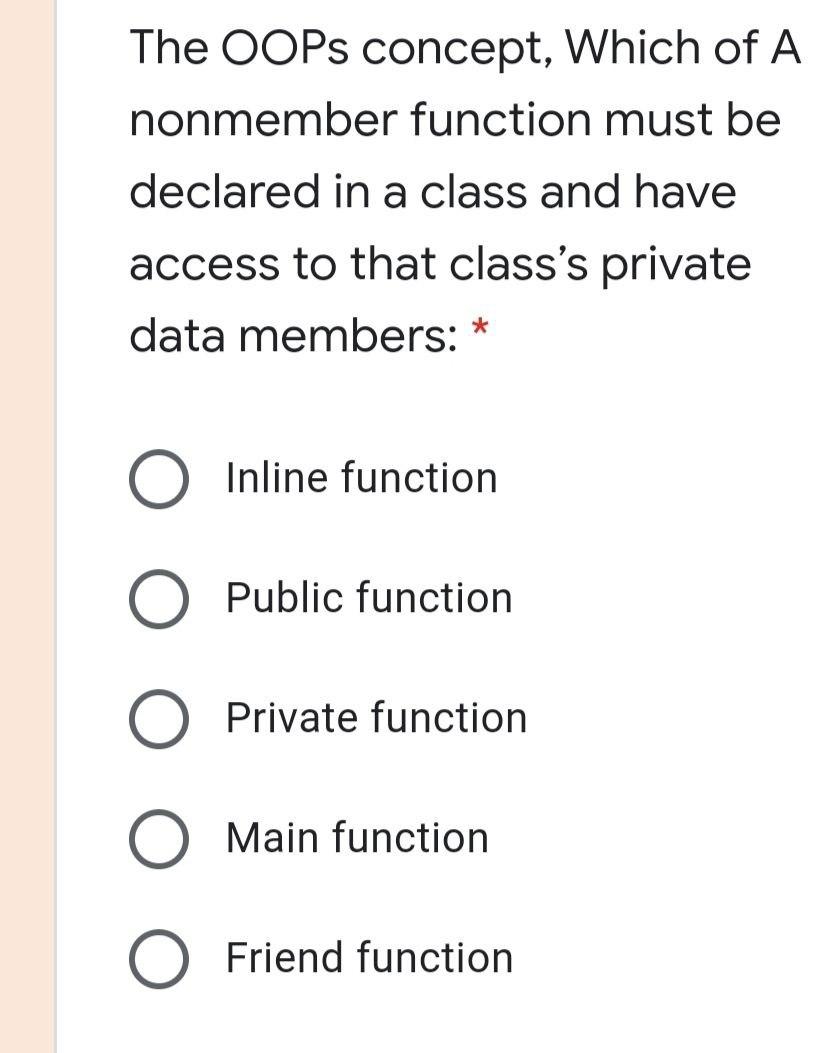This screenshot has width=829, height=1053.
Task: Click the question line starting 'The OOPs concept'
Action: tap(465, 48)
